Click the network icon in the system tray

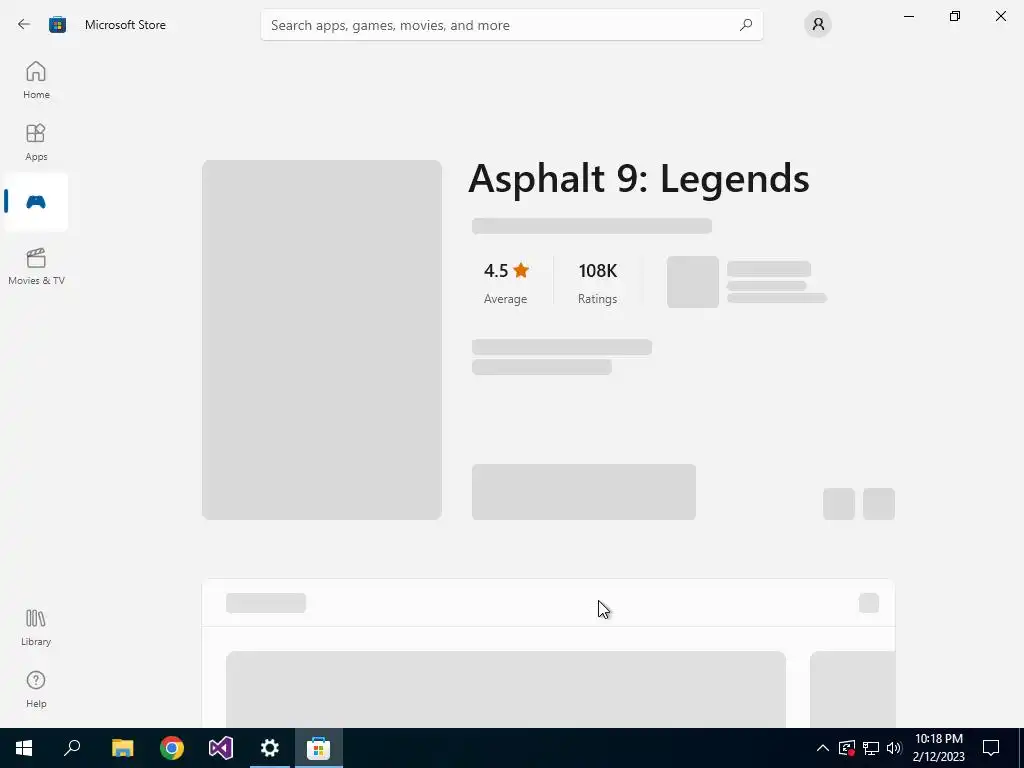(x=871, y=748)
